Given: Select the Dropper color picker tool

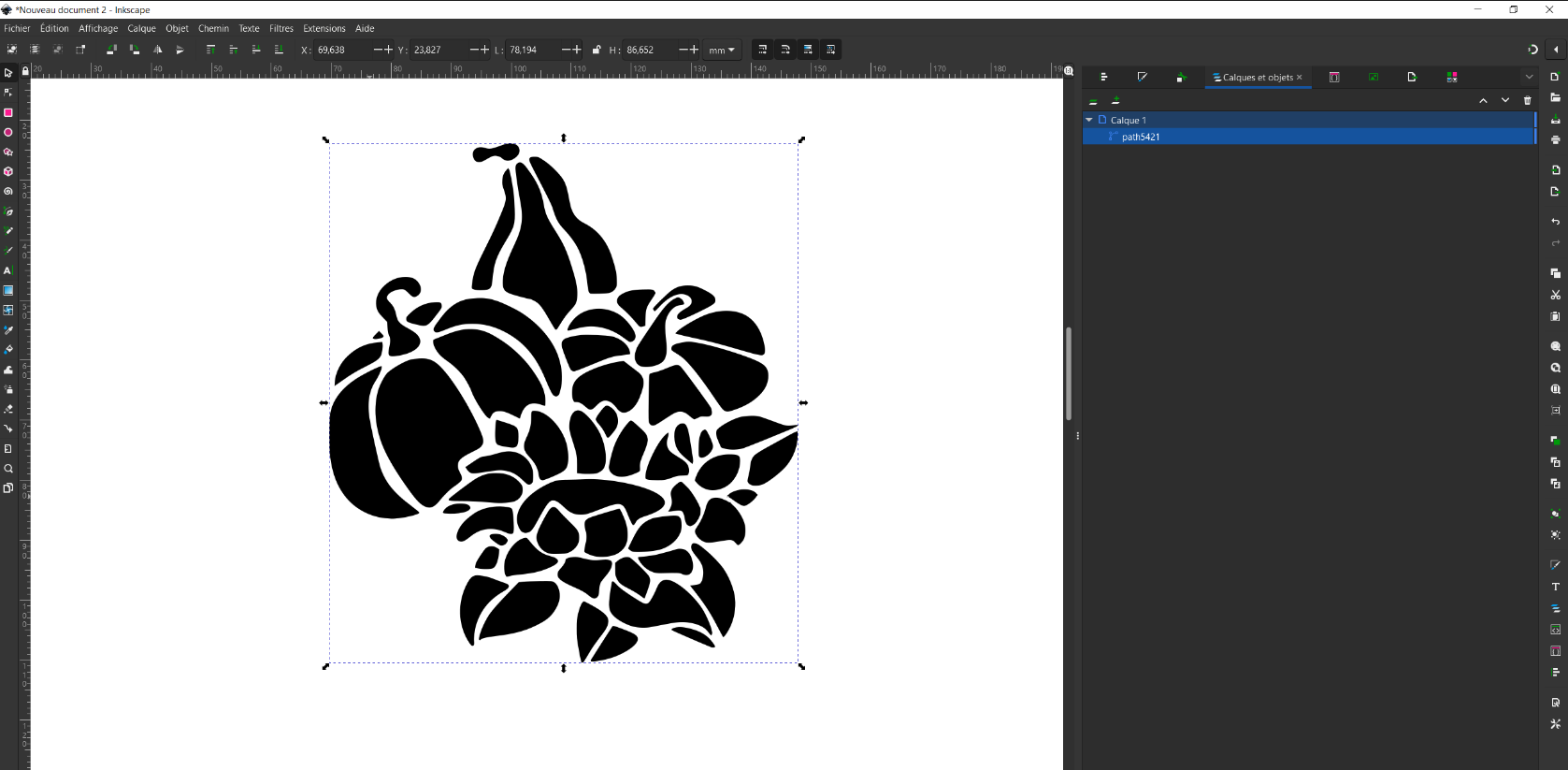Looking at the screenshot, I should pyautogui.click(x=8, y=330).
